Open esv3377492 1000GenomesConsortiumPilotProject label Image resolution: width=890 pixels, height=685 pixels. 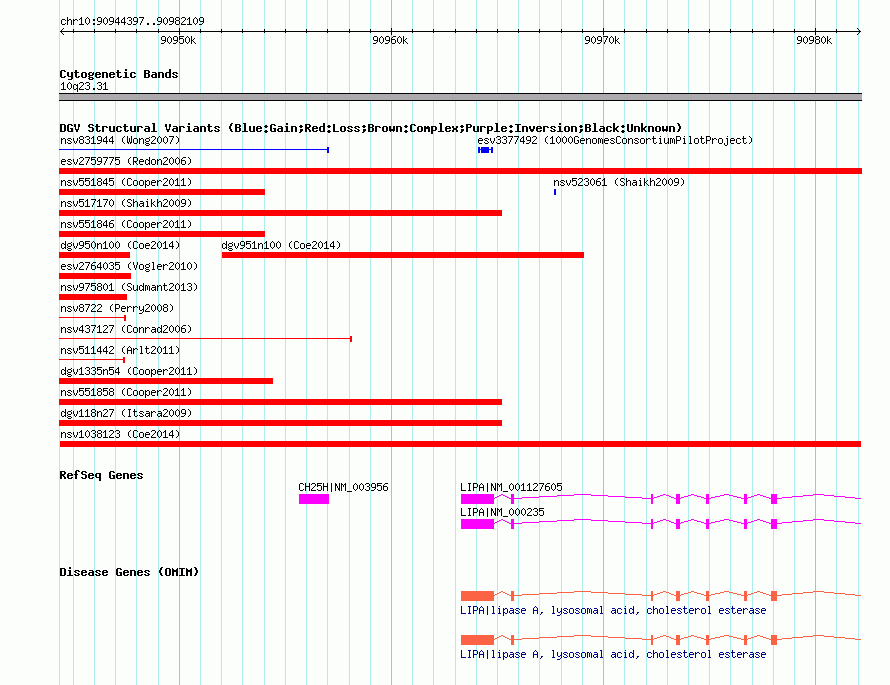tap(615, 140)
